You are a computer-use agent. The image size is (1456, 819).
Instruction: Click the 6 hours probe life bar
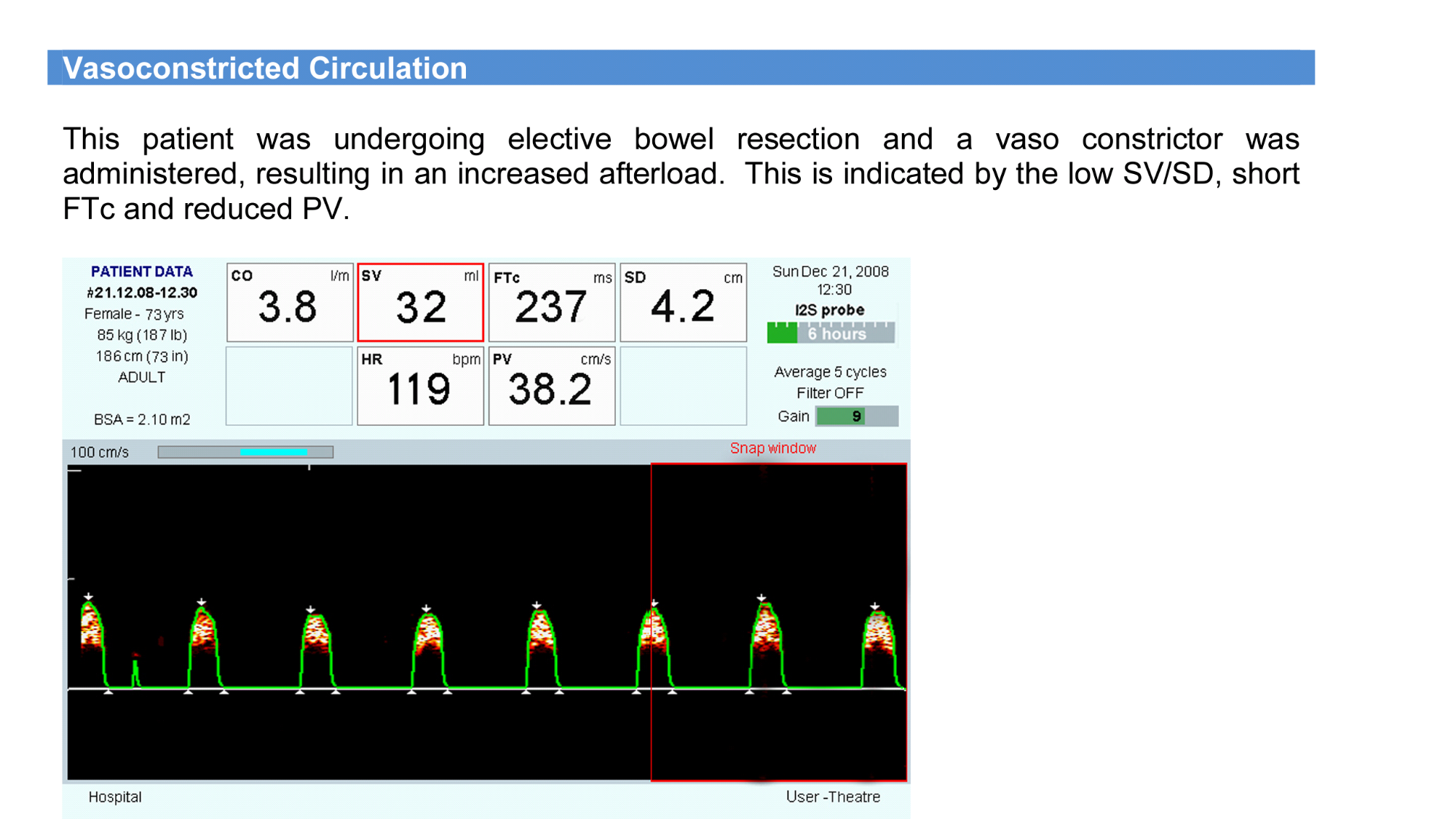tap(831, 333)
